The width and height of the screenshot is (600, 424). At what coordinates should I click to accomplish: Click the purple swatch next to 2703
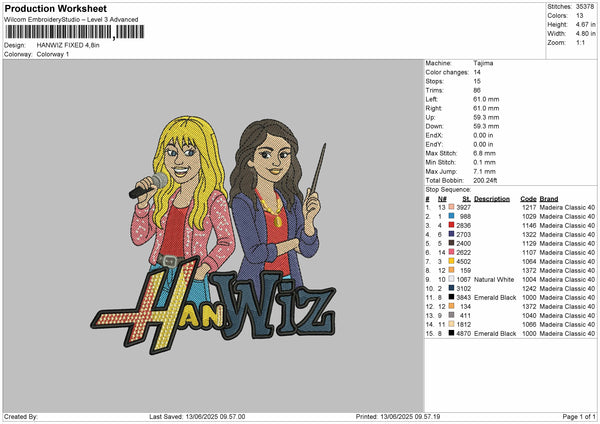[x=451, y=234]
